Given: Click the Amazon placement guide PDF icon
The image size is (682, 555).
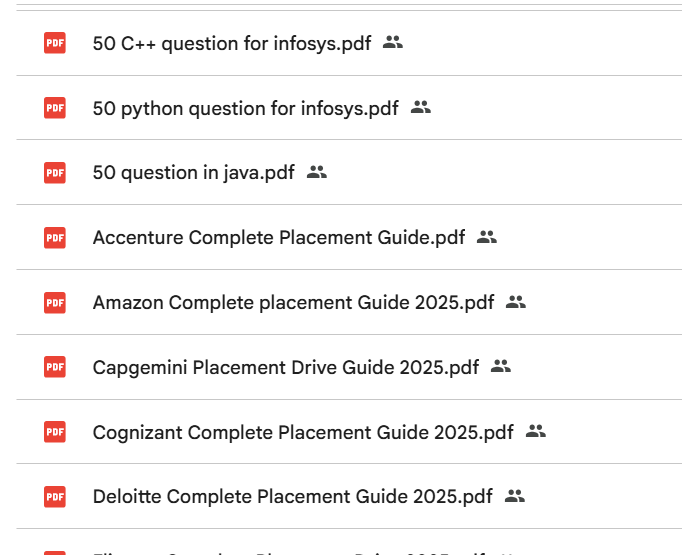Looking at the screenshot, I should pyautogui.click(x=55, y=302).
